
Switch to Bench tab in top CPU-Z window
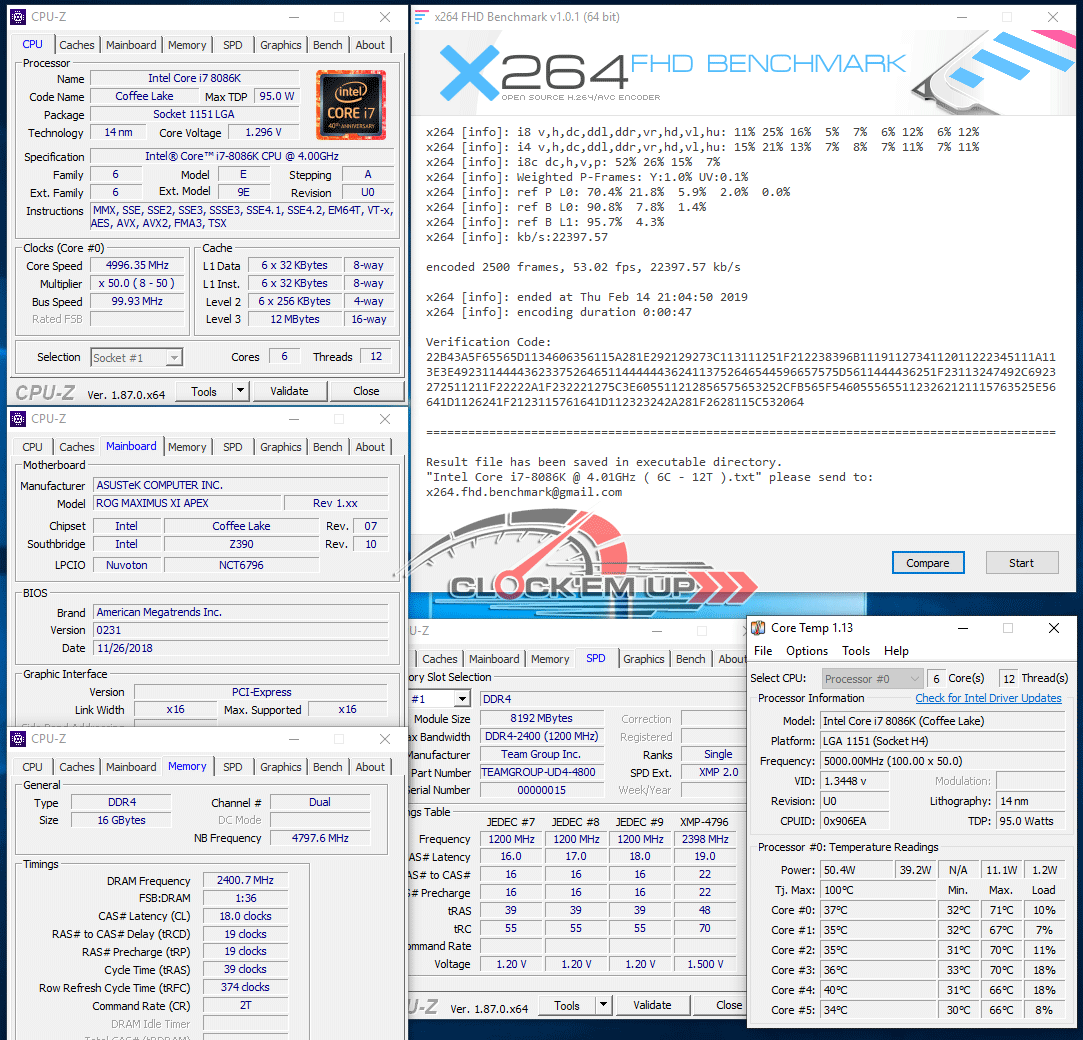click(327, 45)
